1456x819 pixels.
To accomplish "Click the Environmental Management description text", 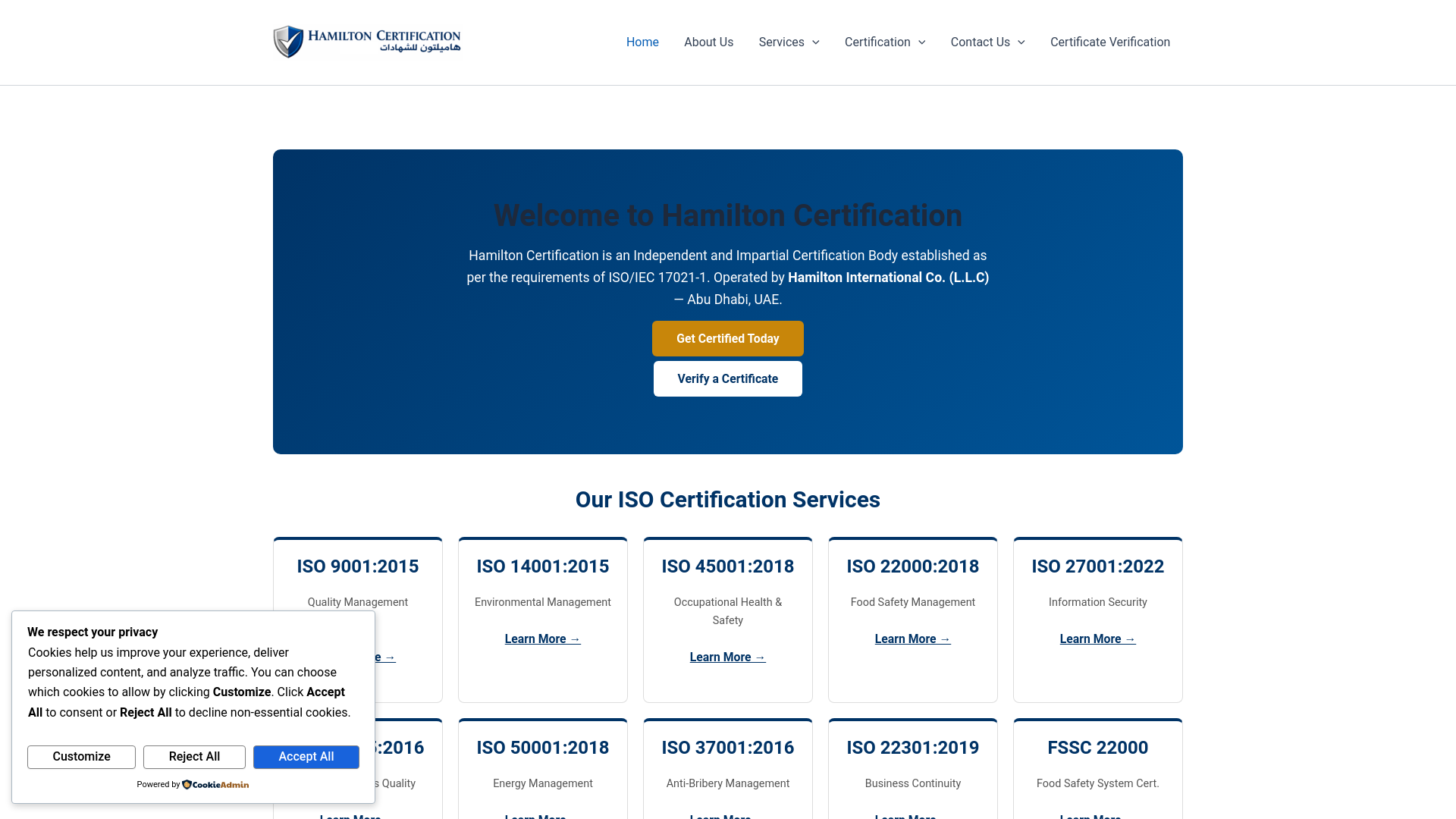I will [543, 602].
